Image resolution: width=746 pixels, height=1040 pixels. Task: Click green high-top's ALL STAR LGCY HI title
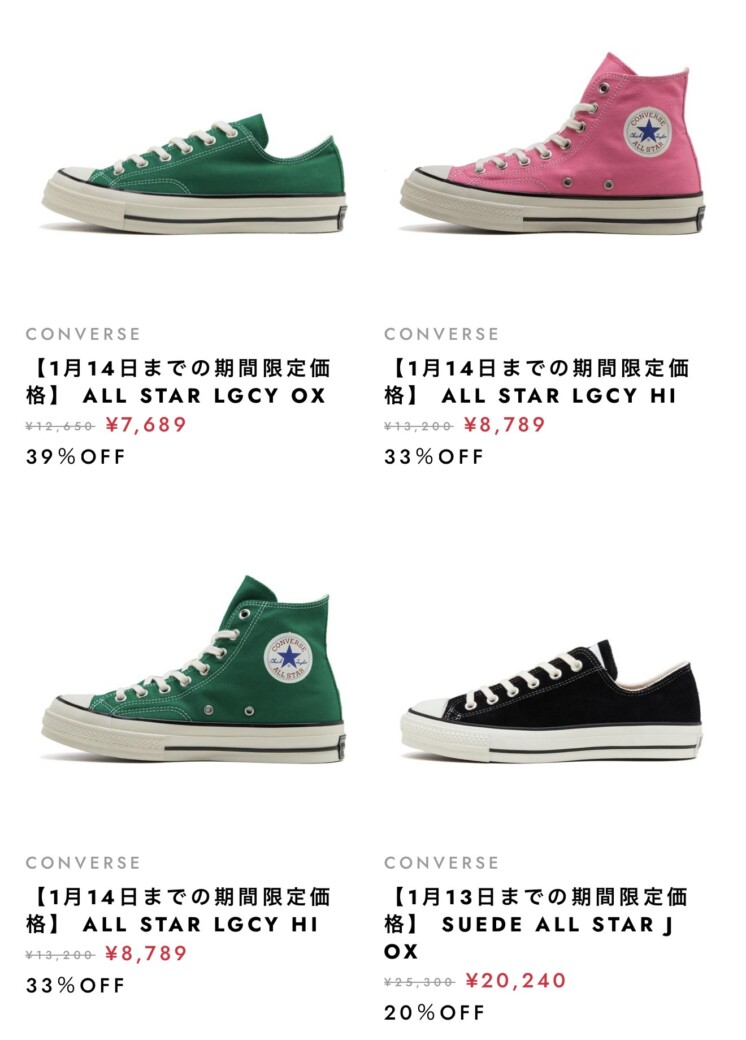pyautogui.click(x=178, y=911)
